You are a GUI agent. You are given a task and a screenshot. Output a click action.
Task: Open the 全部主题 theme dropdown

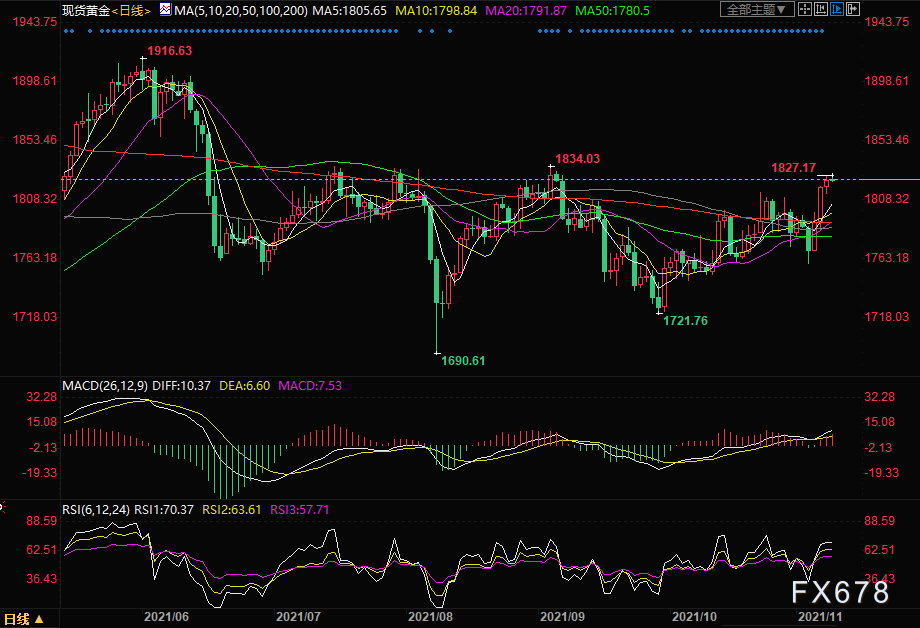757,9
